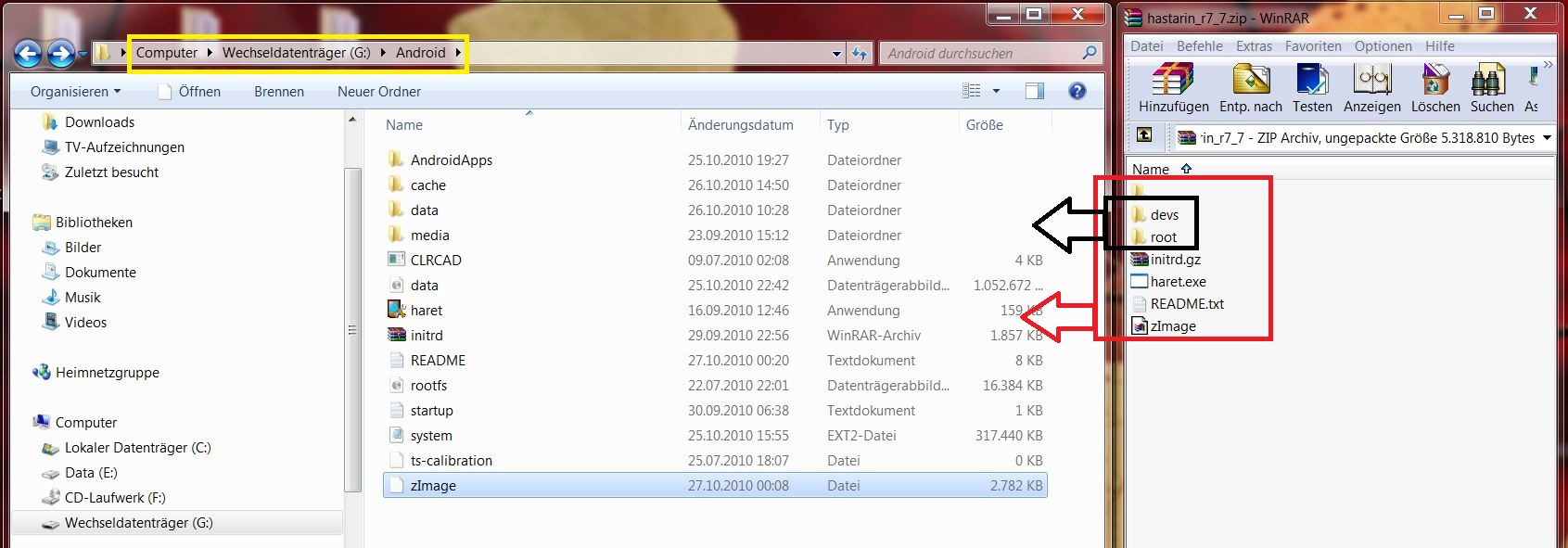1568x548 pixels.
Task: Click the Testen icon in WinRAR
Action: (1312, 80)
